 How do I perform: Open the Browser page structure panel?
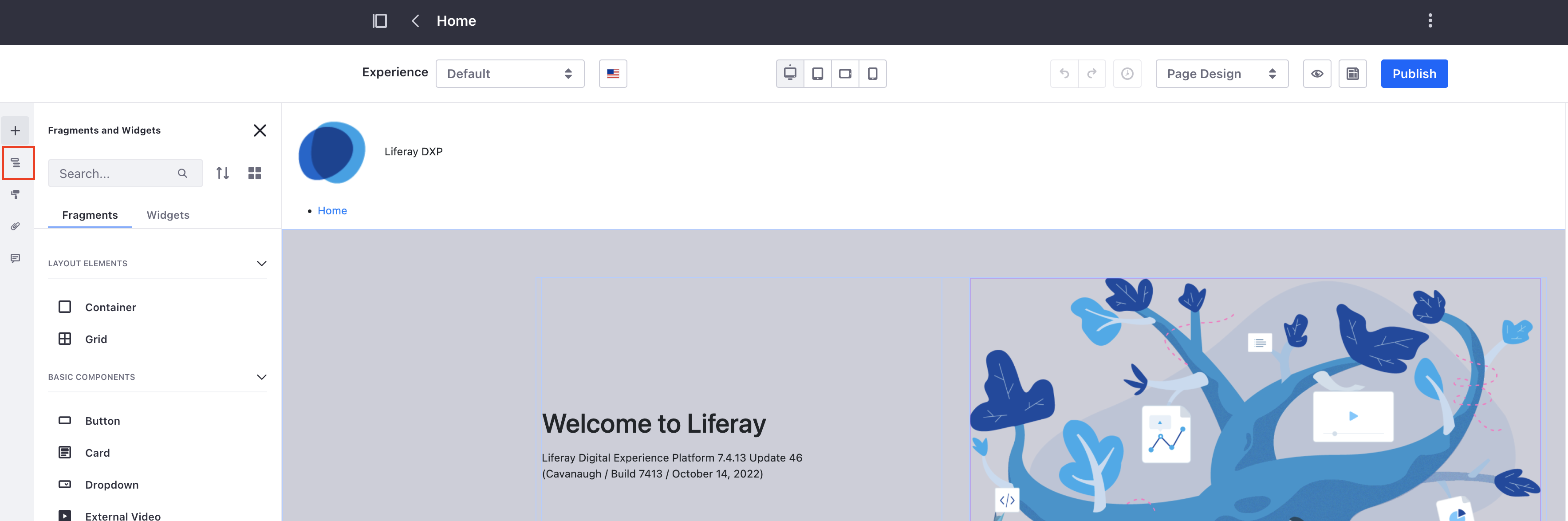click(15, 162)
